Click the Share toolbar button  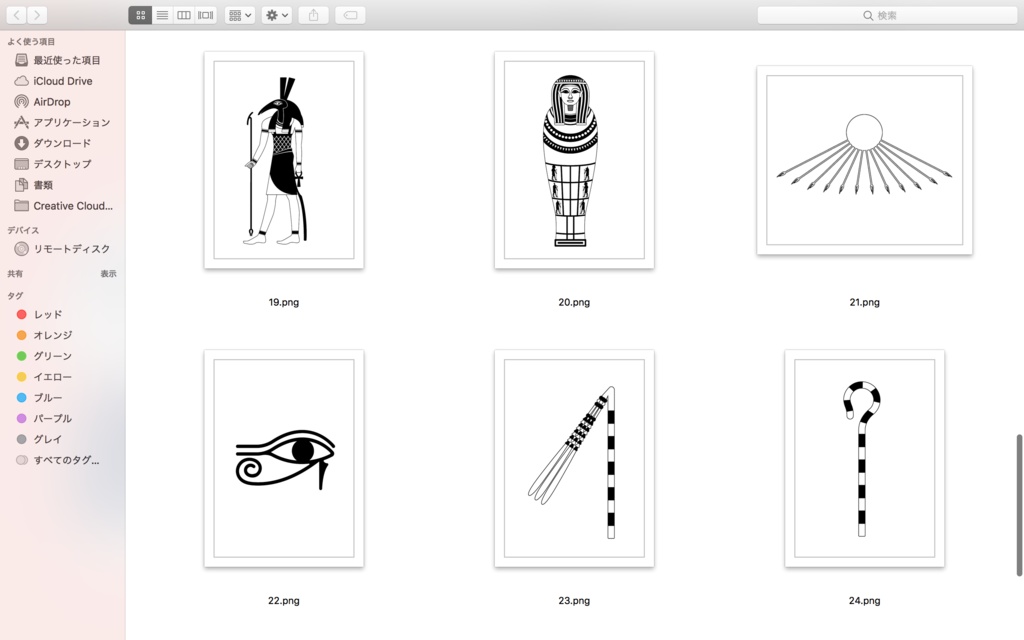pos(313,15)
